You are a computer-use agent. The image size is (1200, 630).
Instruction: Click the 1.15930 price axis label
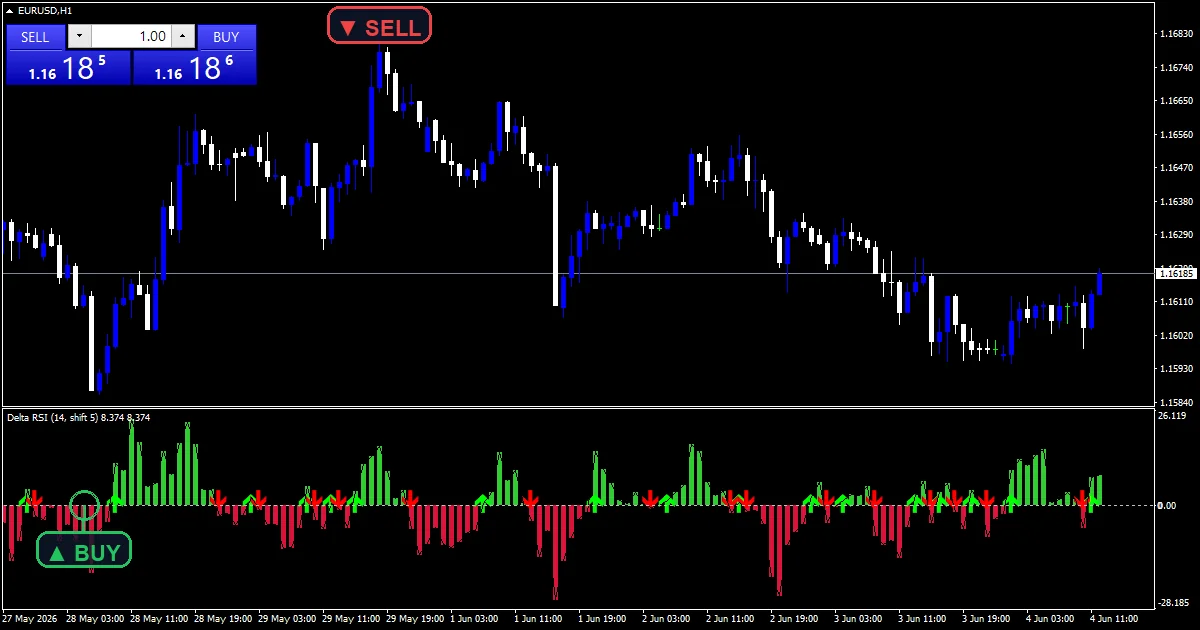[x=1175, y=369]
